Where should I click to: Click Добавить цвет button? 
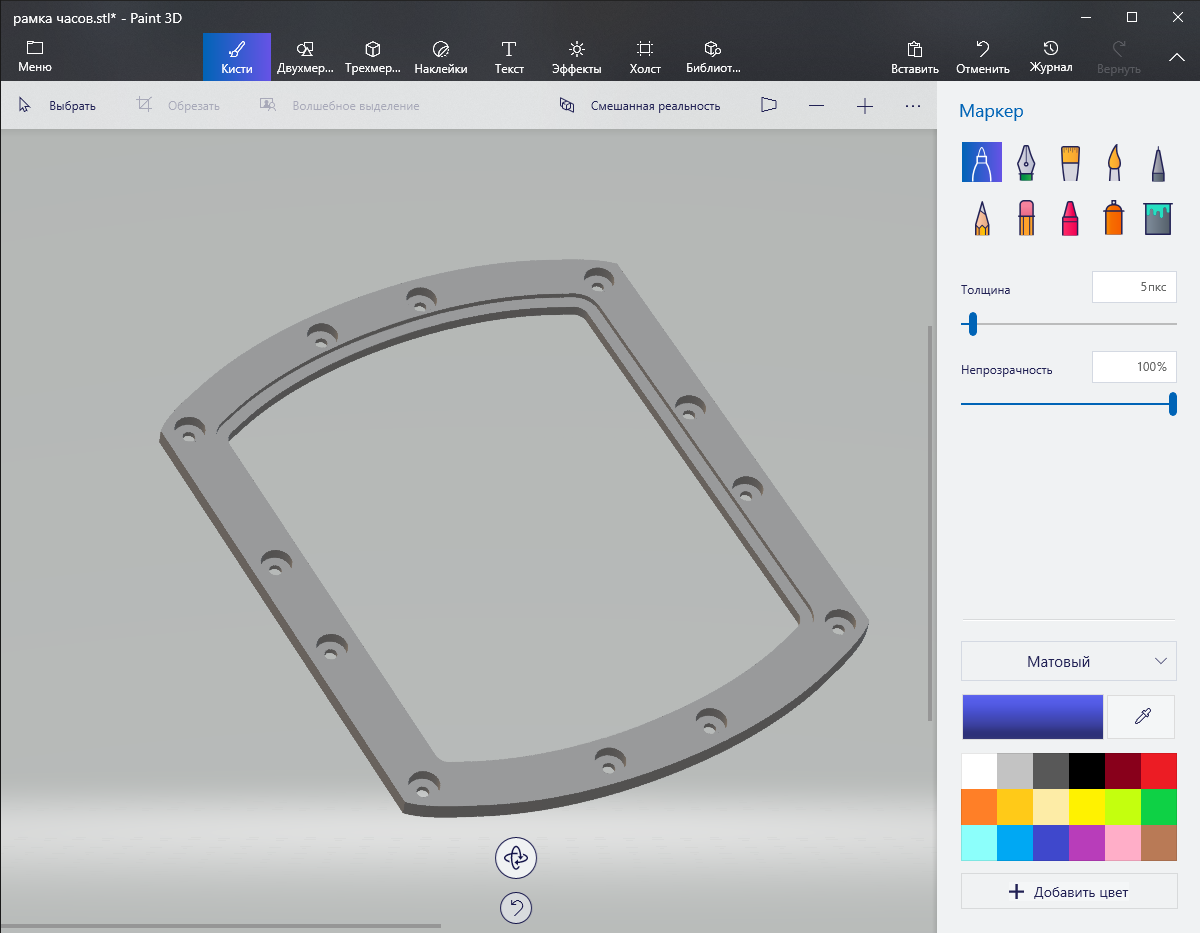(x=1069, y=891)
